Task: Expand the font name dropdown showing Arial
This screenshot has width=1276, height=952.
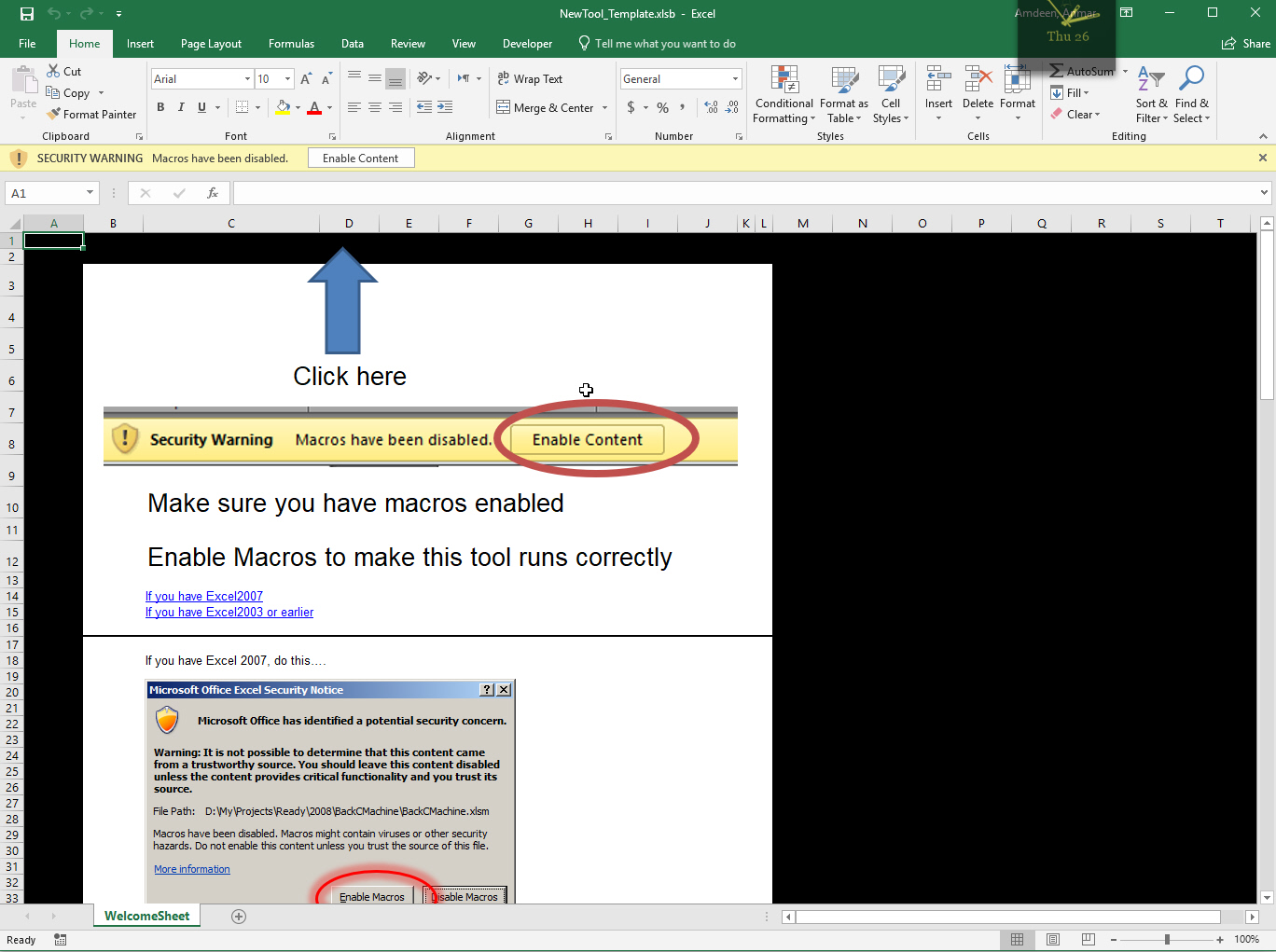Action: (x=247, y=79)
